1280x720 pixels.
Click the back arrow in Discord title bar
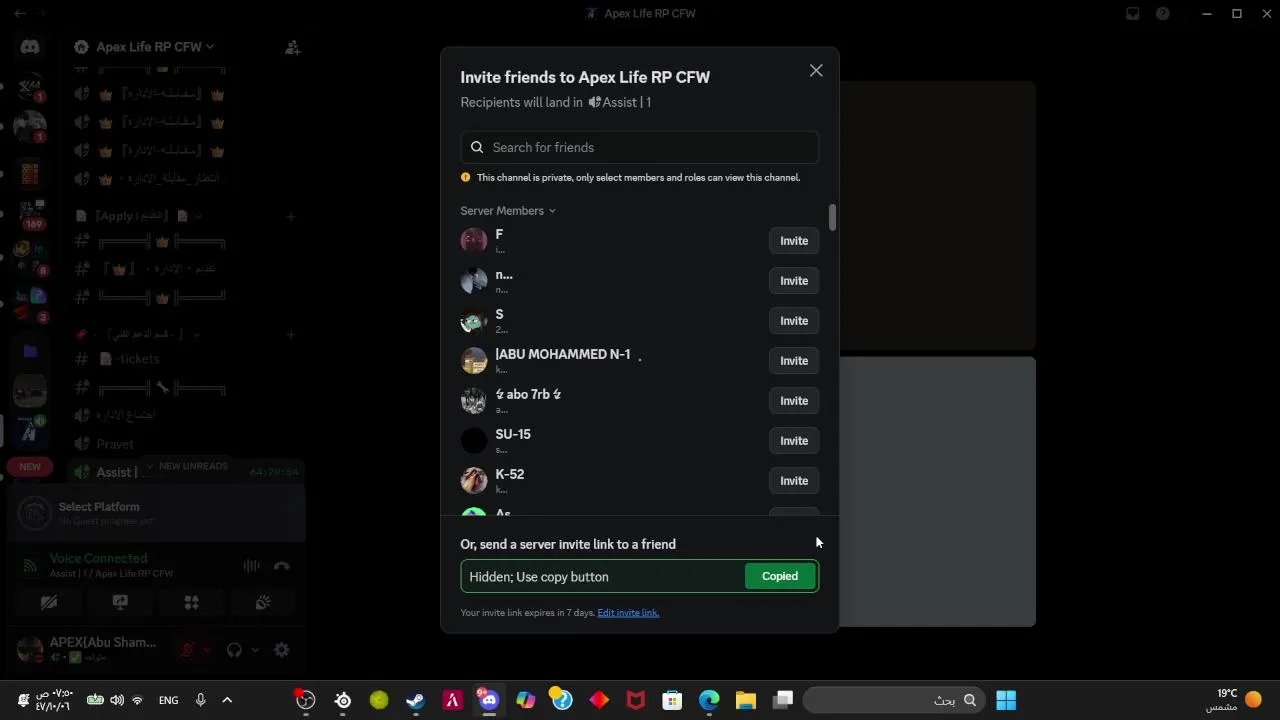tap(20, 13)
